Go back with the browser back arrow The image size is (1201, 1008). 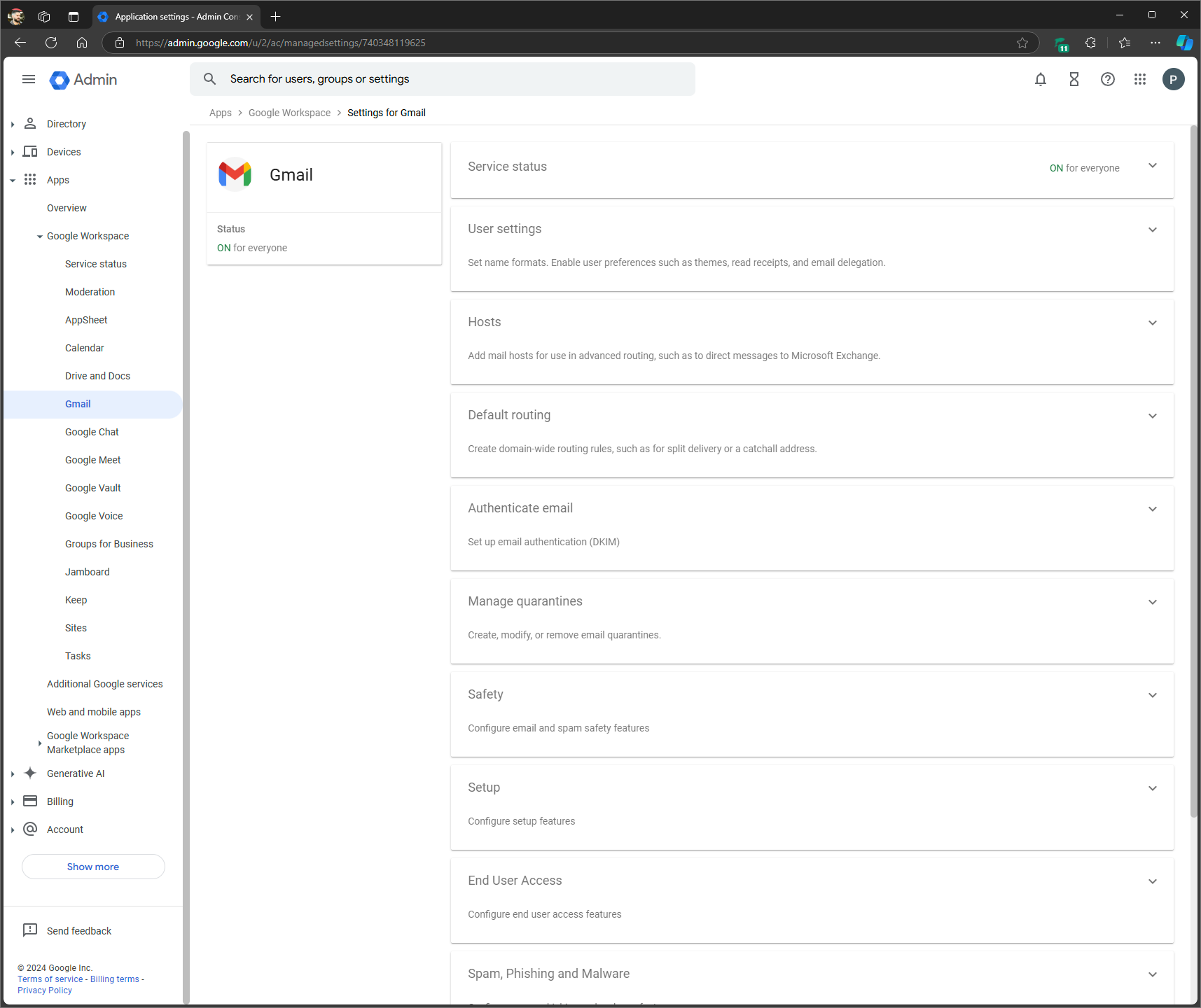pyautogui.click(x=20, y=43)
